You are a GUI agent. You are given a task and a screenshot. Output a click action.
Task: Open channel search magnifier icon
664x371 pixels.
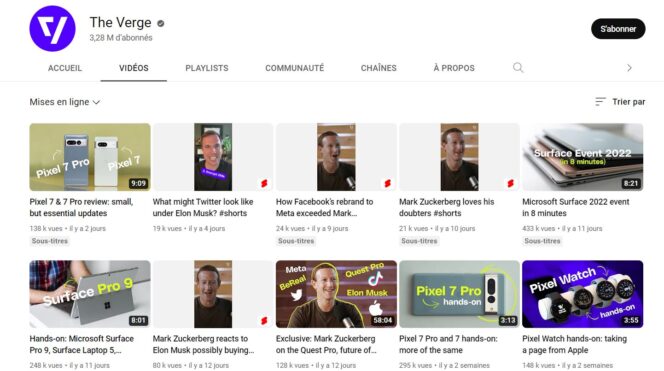(x=518, y=68)
